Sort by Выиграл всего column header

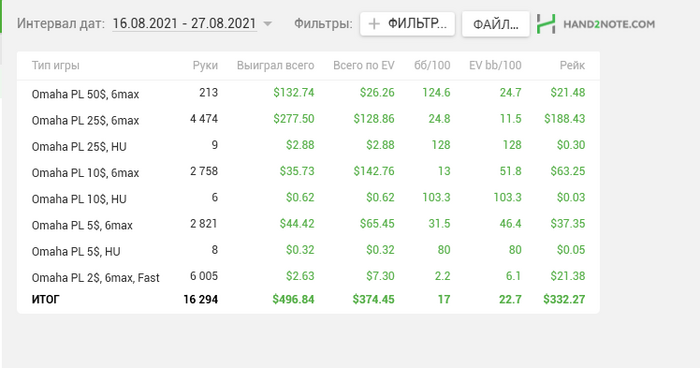[x=275, y=65]
